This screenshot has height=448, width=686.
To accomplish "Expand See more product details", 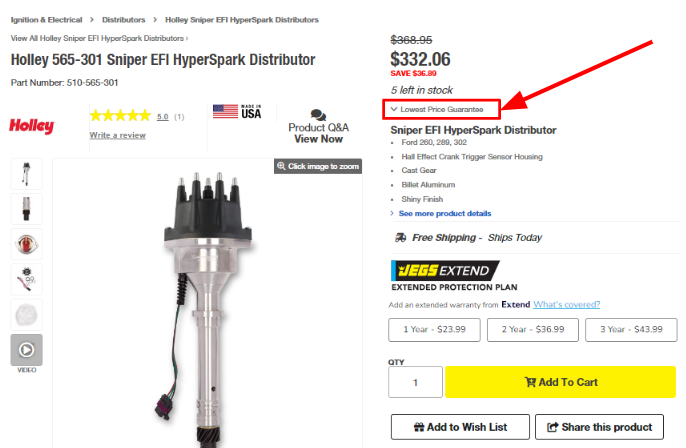I will 444,213.
